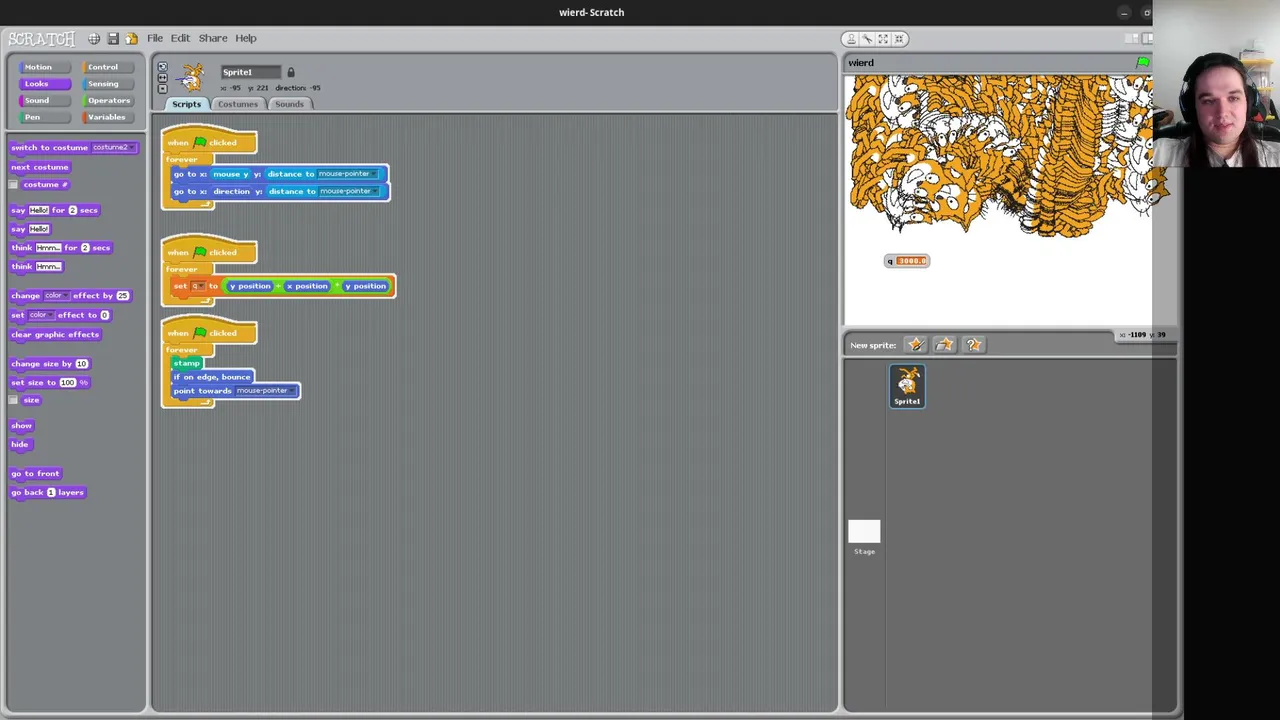This screenshot has width=1280, height=720.
Task: Open mouse-pointer dropdown in first go to block
Action: 348,174
